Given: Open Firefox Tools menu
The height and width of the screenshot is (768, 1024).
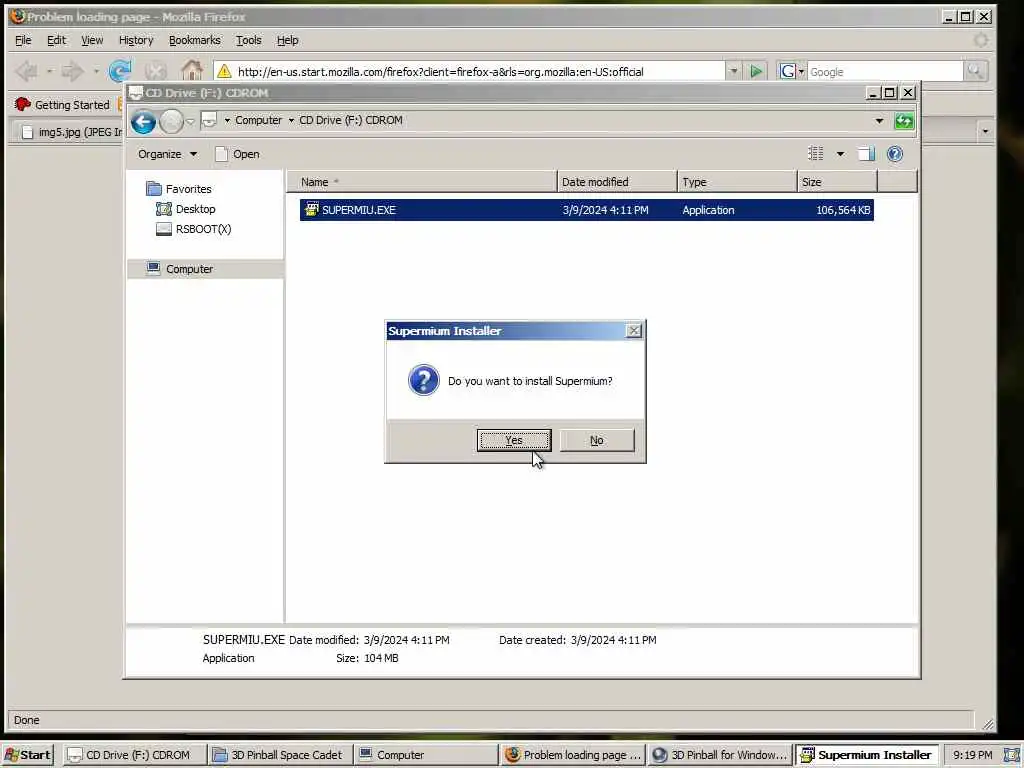Looking at the screenshot, I should click(248, 40).
